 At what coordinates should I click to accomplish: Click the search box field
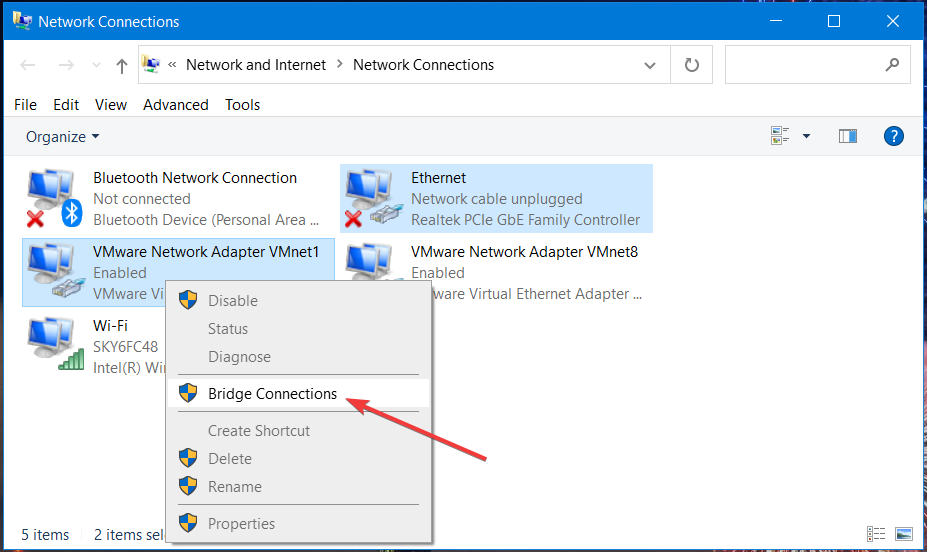pyautogui.click(x=805, y=65)
